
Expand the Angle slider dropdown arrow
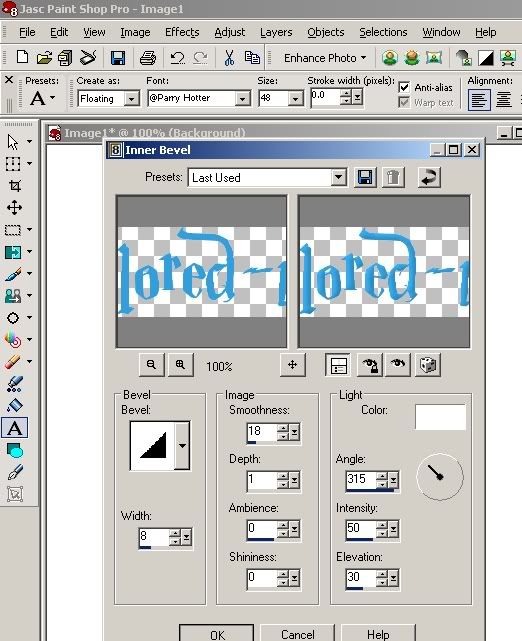point(393,480)
